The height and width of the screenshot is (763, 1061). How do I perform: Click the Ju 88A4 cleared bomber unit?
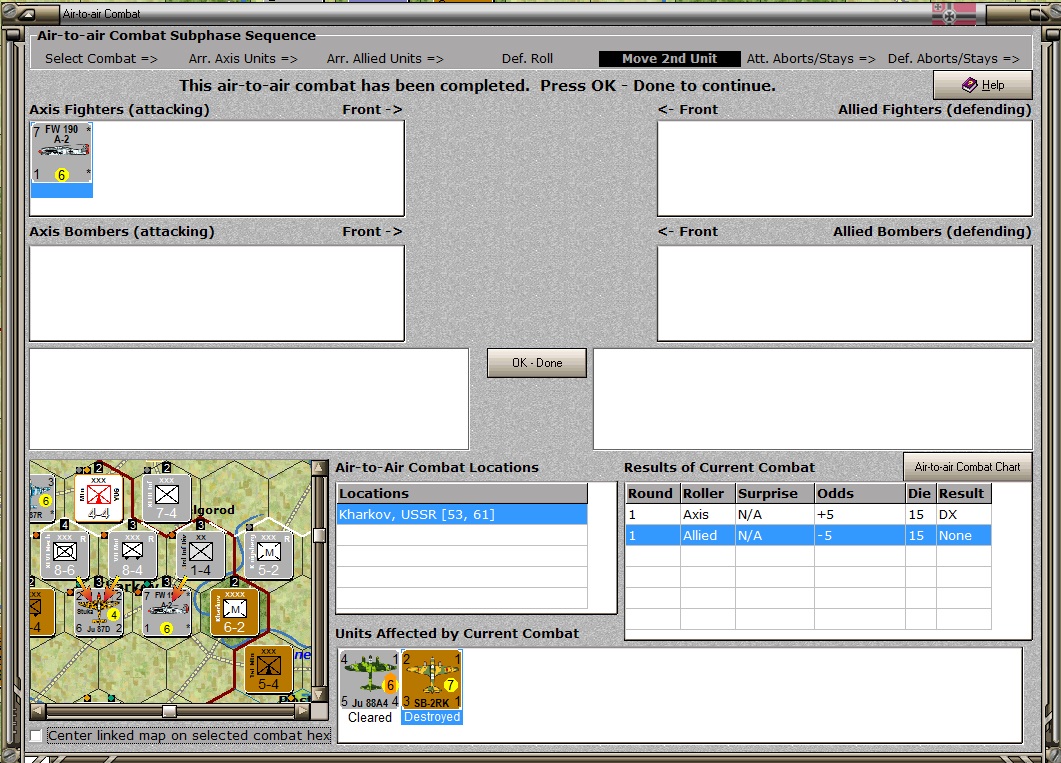coord(369,679)
